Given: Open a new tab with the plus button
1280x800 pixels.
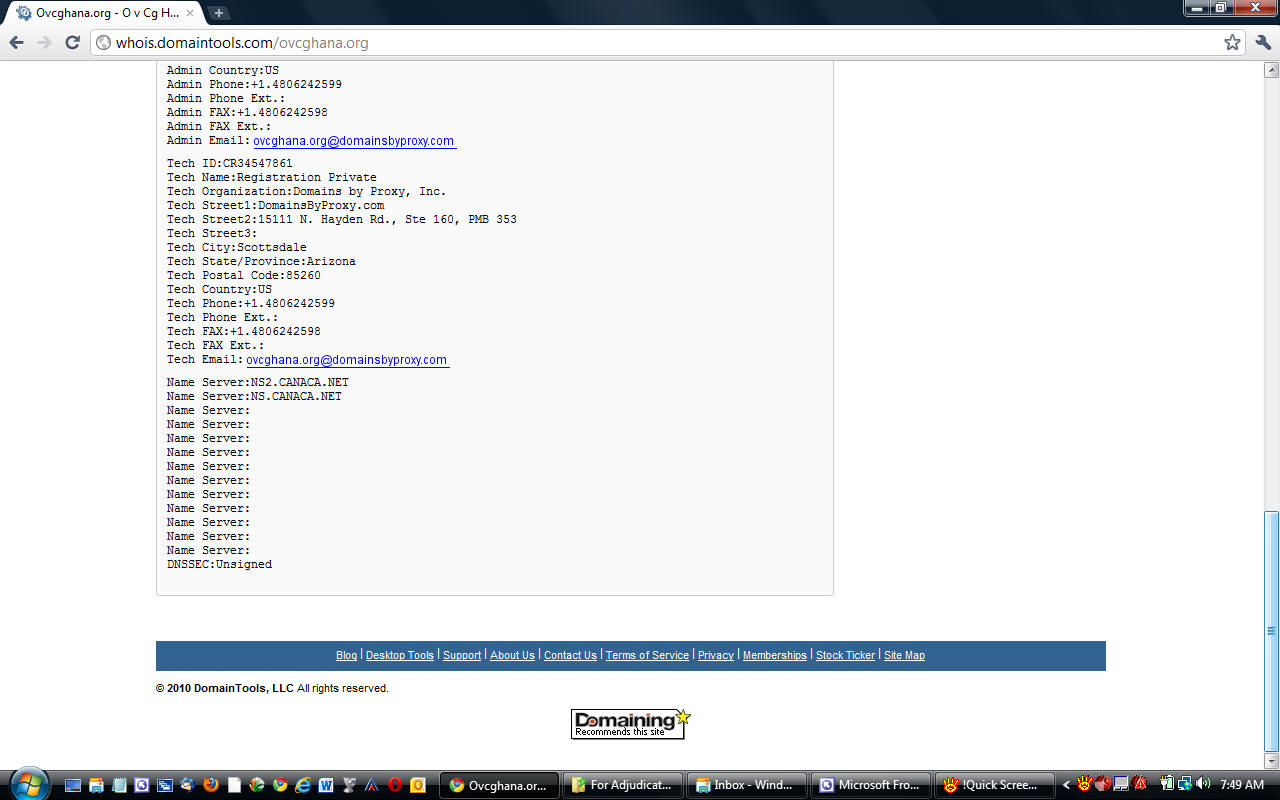Looking at the screenshot, I should point(219,13).
